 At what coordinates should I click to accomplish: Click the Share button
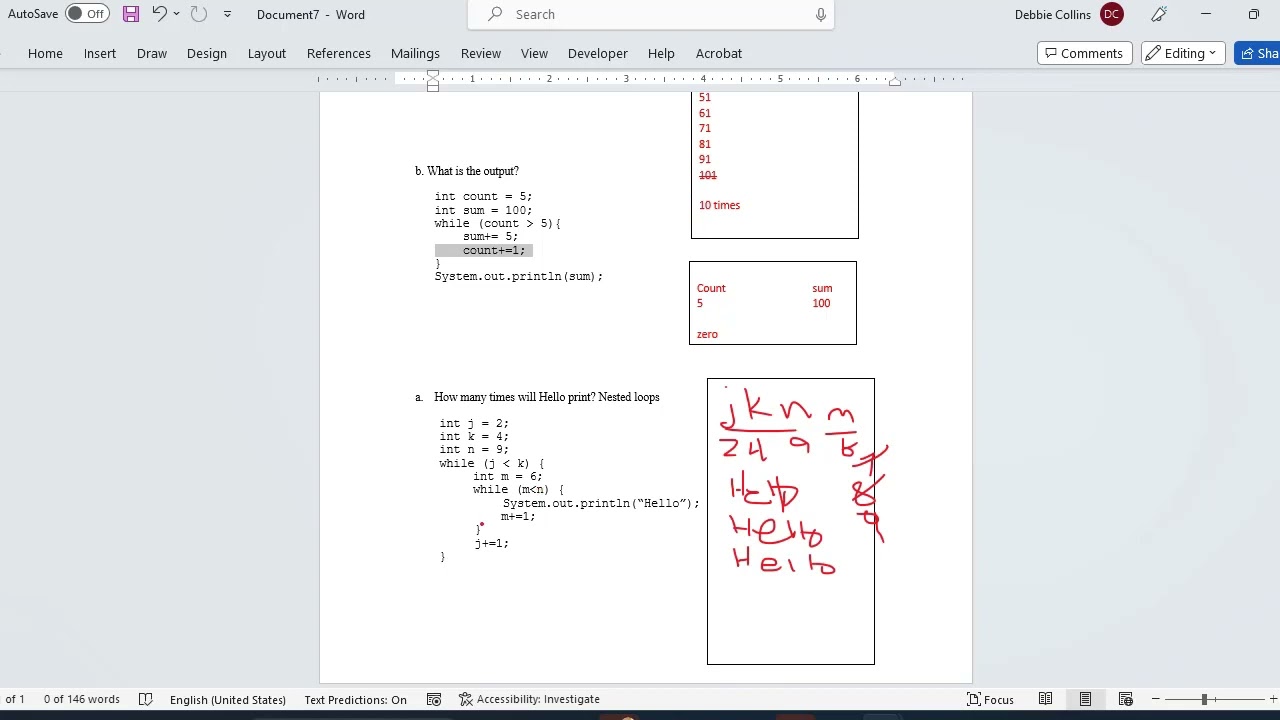(1258, 53)
